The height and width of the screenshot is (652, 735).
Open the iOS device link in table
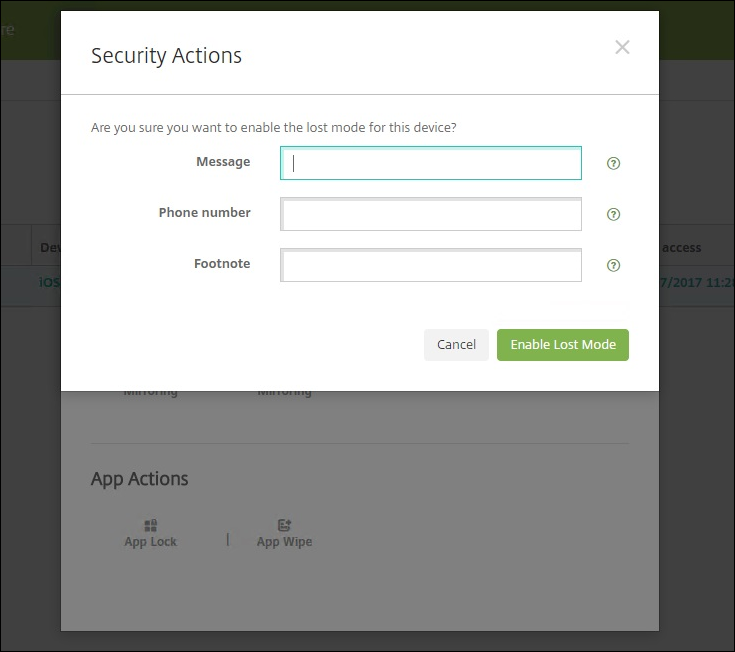coord(49,283)
